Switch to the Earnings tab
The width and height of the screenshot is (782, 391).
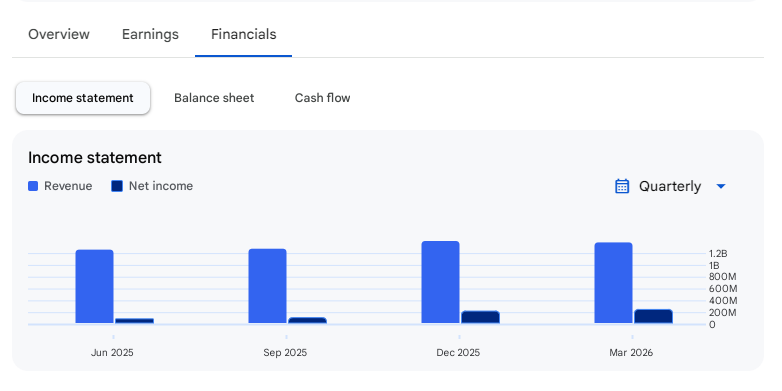(x=150, y=34)
